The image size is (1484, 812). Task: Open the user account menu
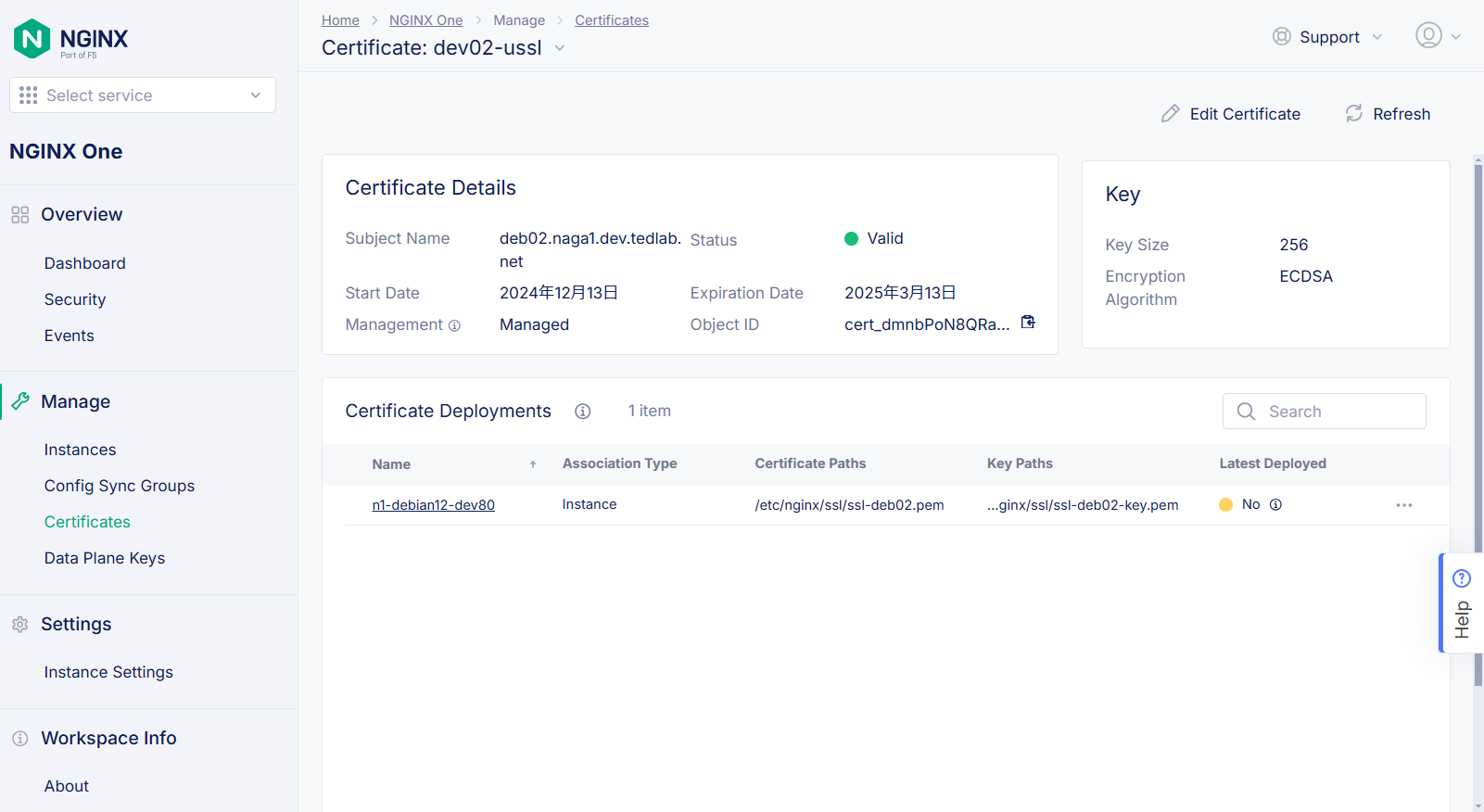pos(1437,36)
